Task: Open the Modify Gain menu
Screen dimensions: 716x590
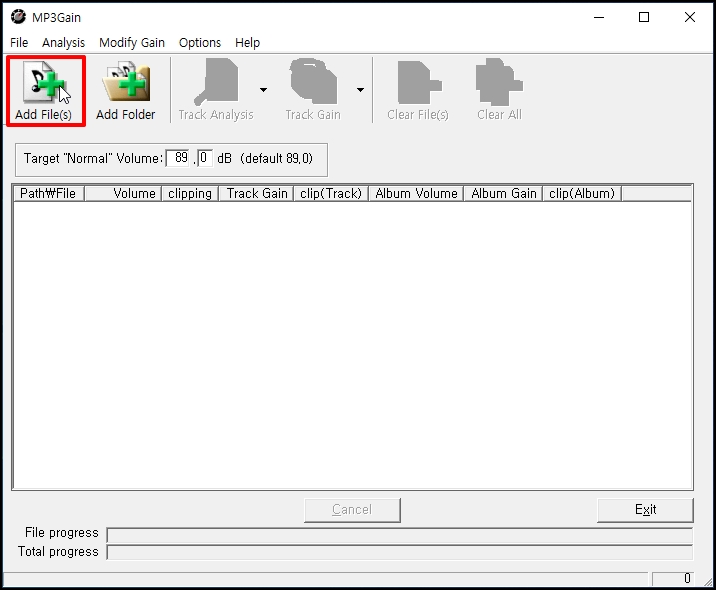Action: pyautogui.click(x=132, y=42)
